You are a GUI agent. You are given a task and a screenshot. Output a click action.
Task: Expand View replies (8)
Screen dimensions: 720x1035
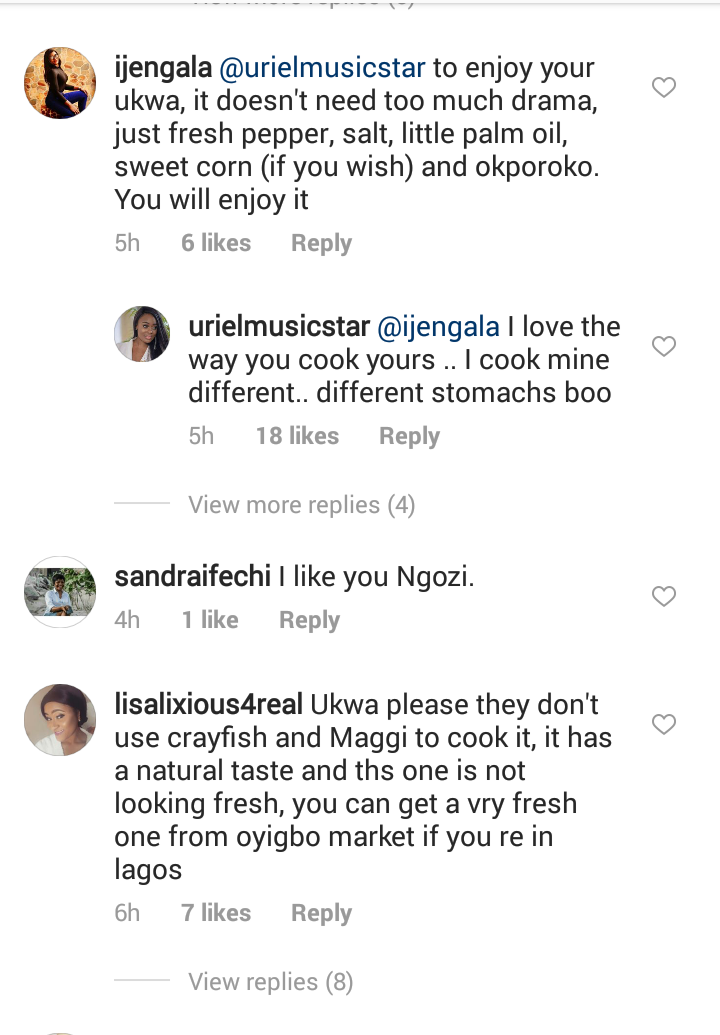click(271, 982)
